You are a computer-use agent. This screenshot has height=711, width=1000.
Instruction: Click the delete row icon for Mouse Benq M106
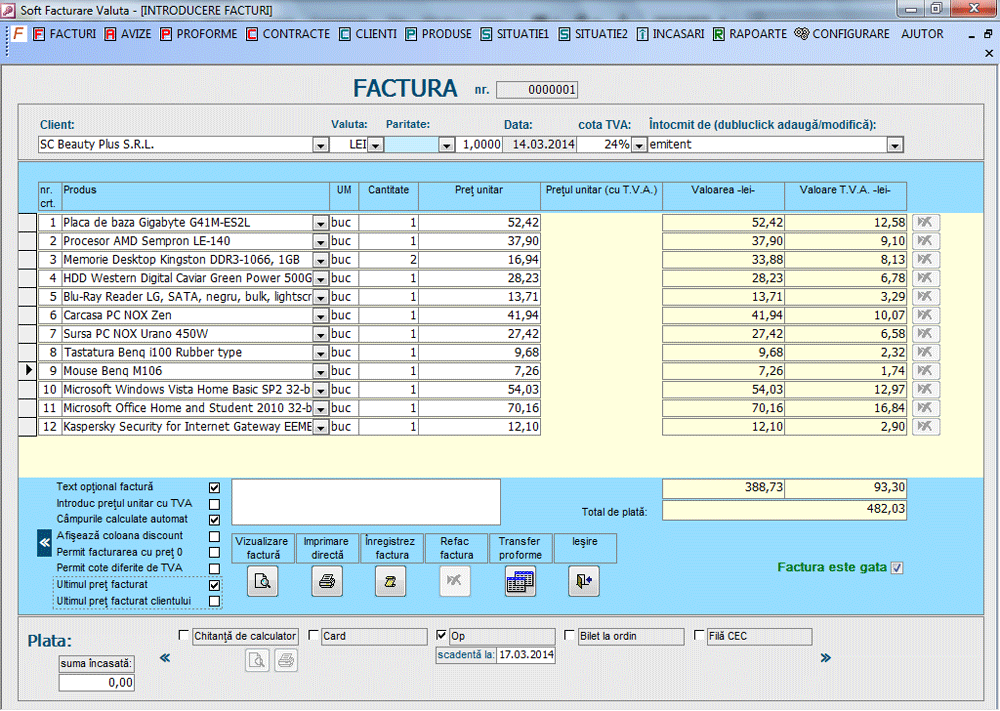click(x=926, y=371)
